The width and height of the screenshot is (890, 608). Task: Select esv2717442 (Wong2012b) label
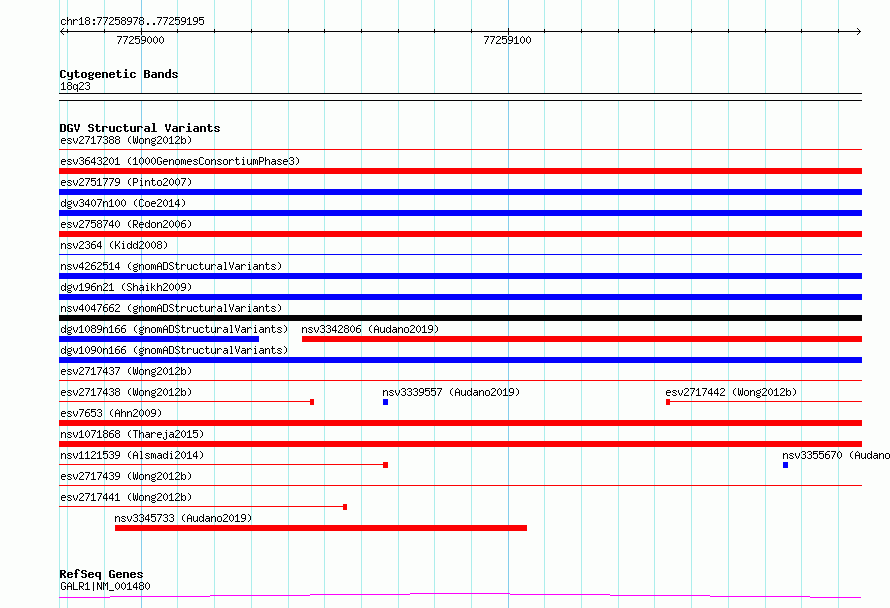[x=731, y=392]
